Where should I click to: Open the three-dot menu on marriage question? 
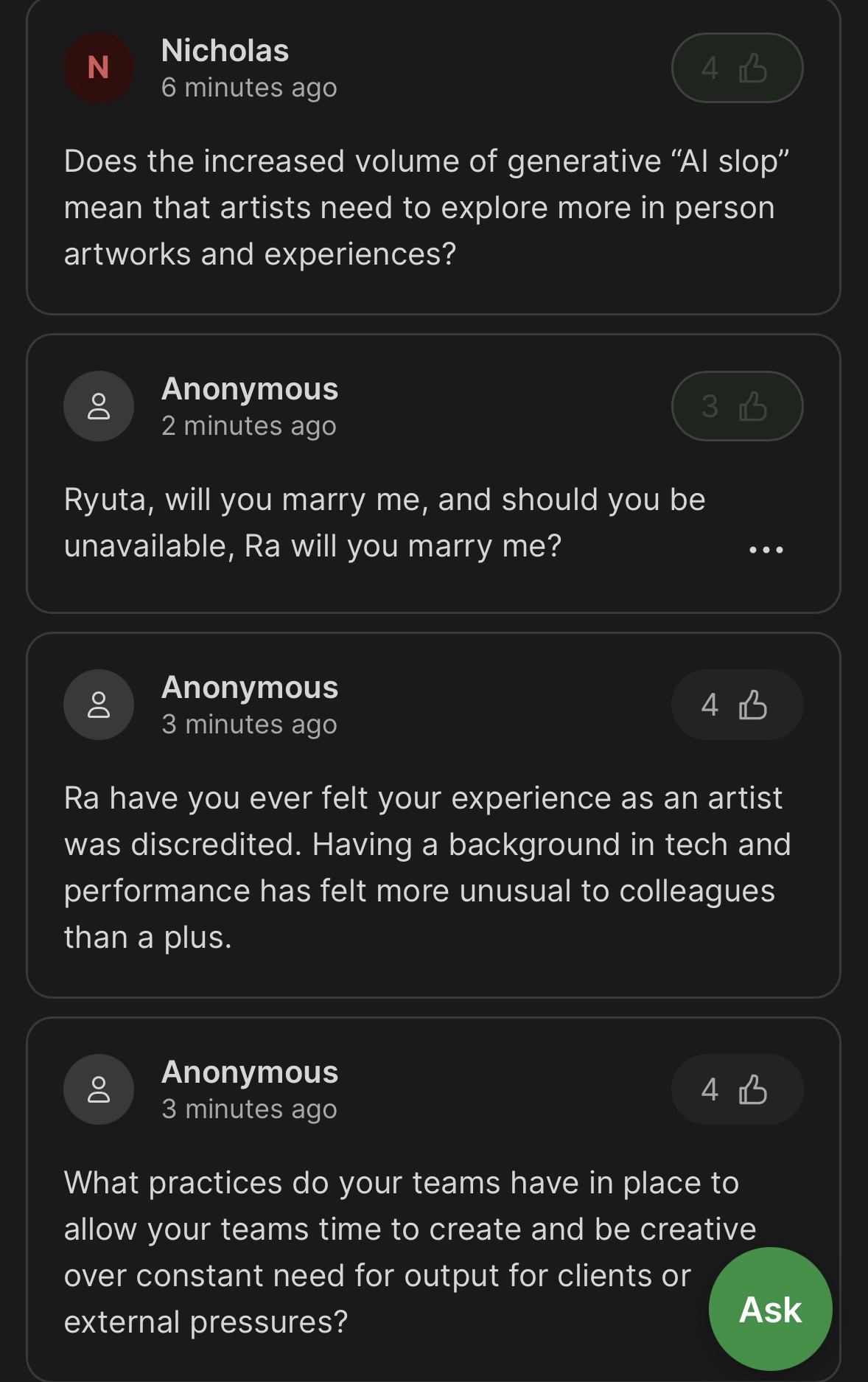click(x=766, y=550)
